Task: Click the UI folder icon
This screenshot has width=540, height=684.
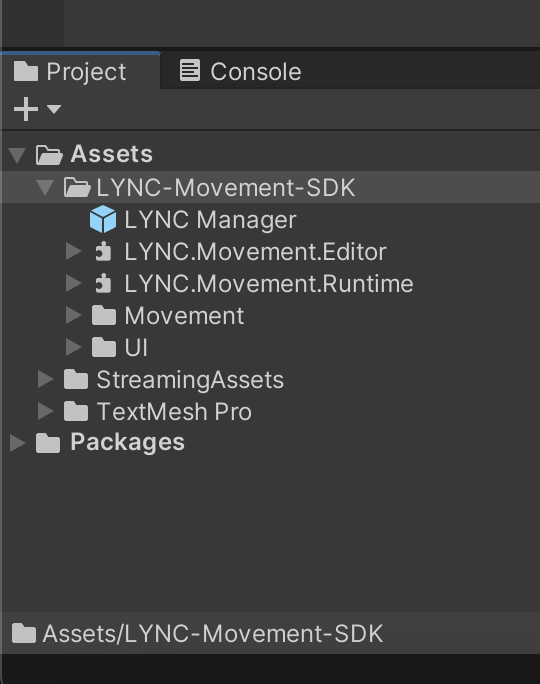Action: coord(104,347)
